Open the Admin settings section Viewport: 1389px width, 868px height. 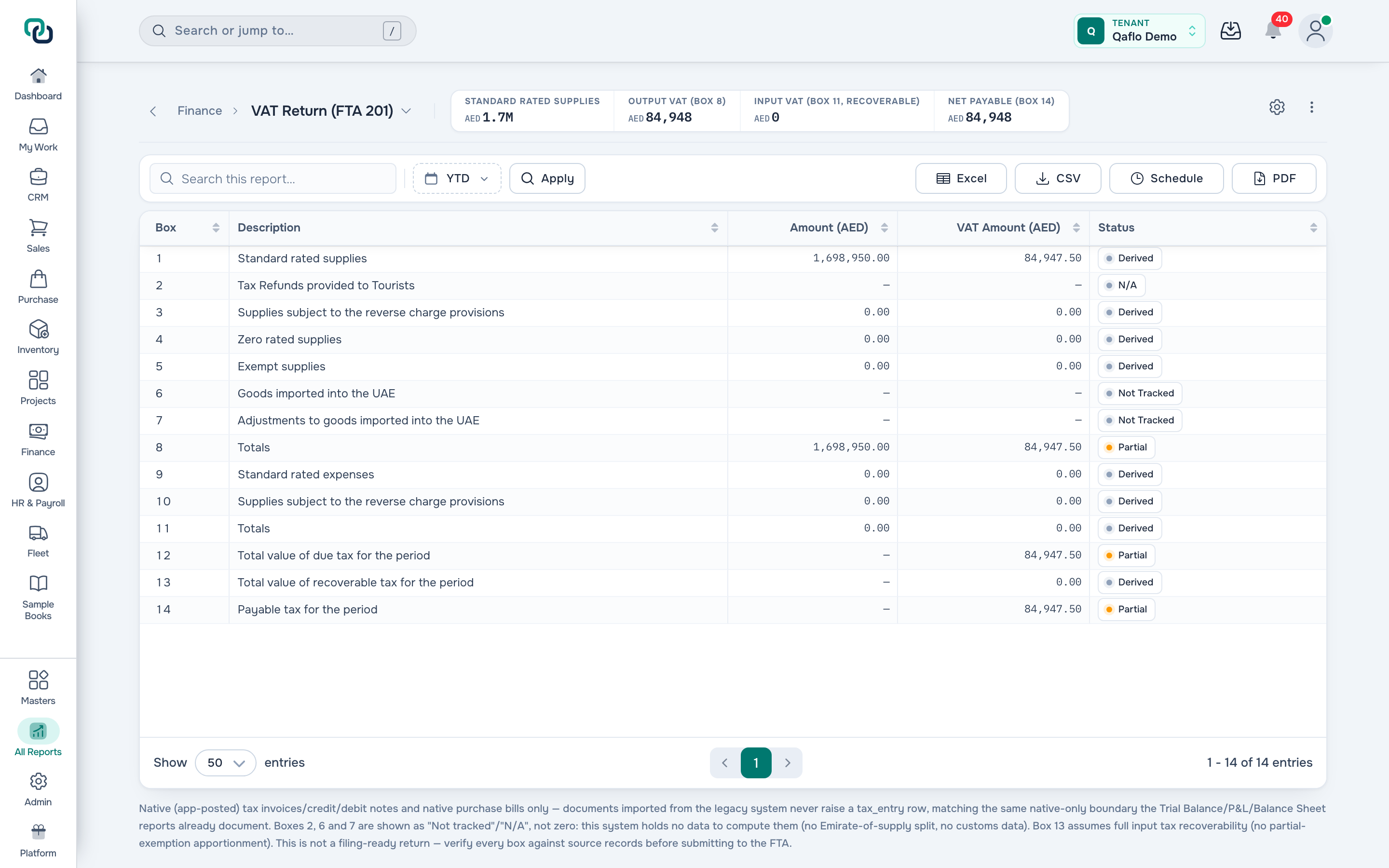(x=38, y=789)
